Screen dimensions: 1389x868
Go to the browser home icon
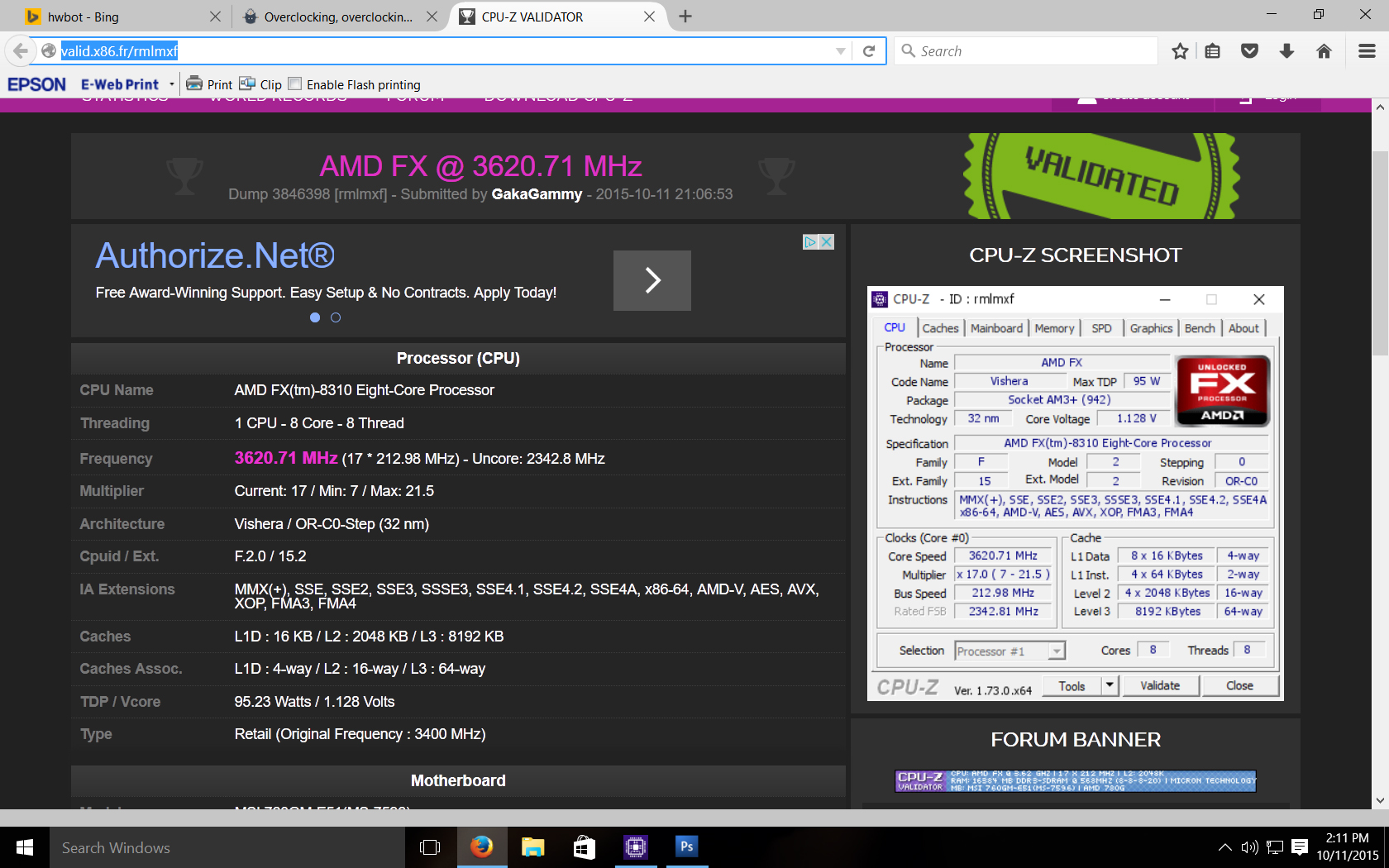pos(1324,51)
